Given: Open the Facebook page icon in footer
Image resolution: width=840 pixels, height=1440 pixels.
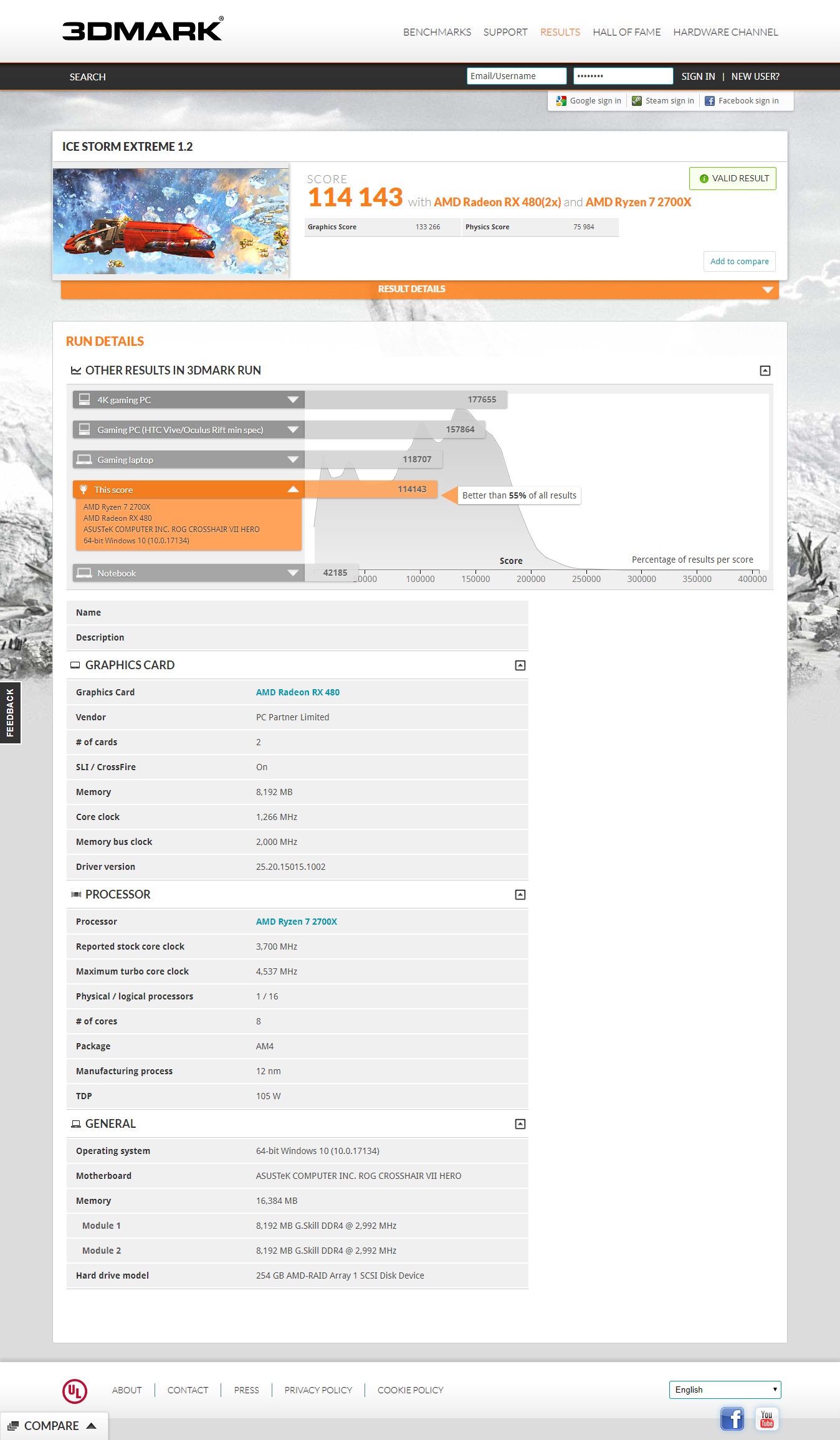Looking at the screenshot, I should click(x=732, y=1419).
